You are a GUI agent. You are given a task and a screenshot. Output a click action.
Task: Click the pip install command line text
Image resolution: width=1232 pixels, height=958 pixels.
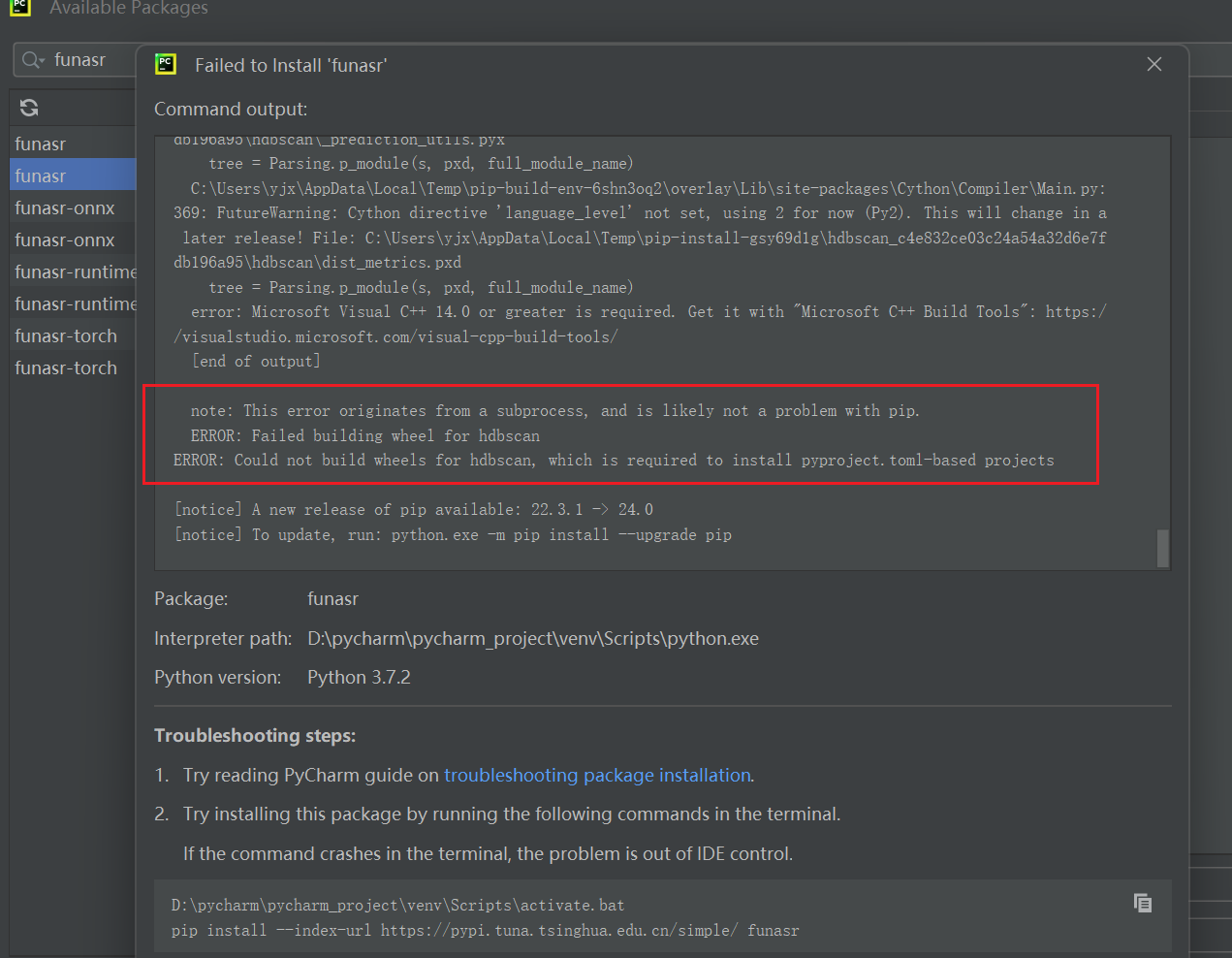[486, 930]
